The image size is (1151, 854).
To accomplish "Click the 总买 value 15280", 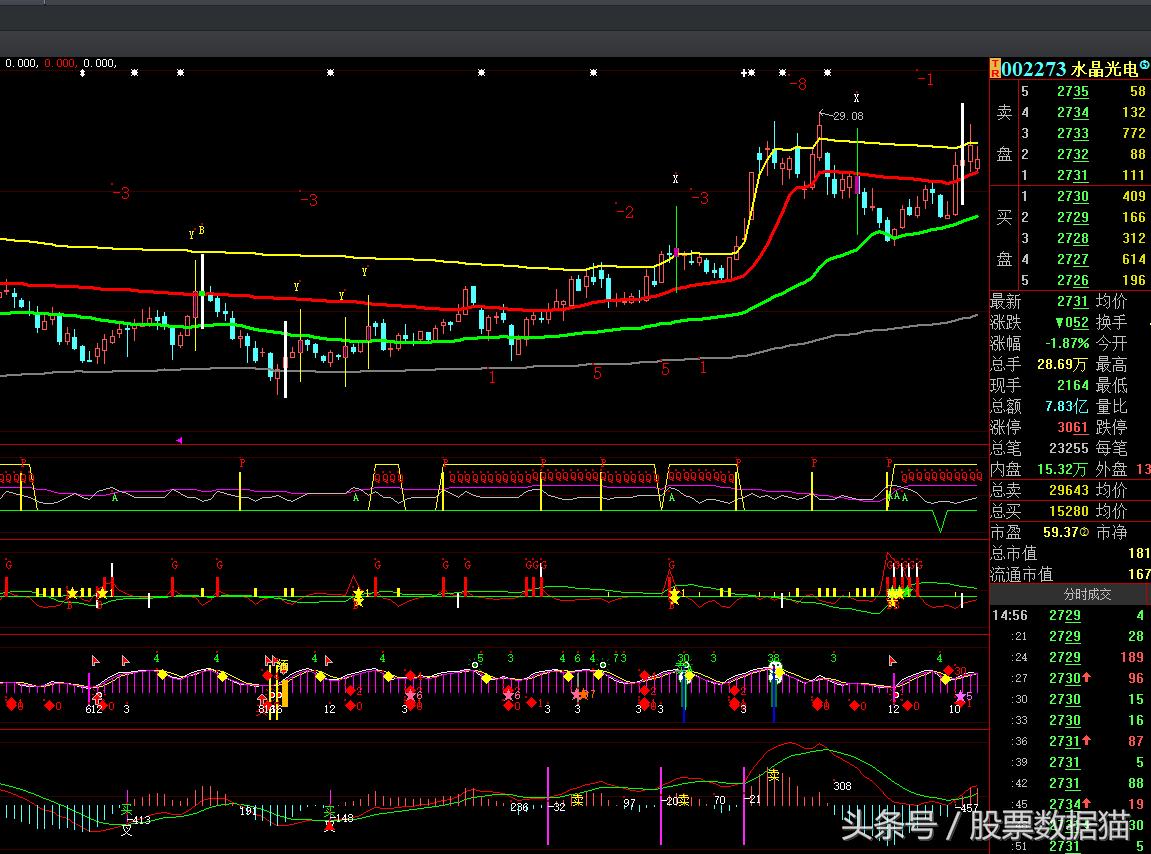I will click(x=1068, y=511).
